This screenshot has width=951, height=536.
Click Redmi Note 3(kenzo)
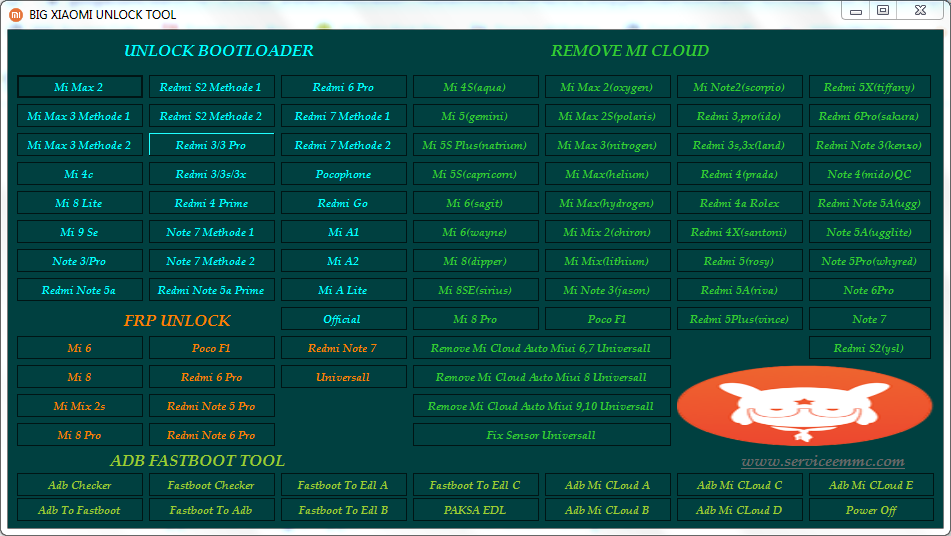click(870, 145)
